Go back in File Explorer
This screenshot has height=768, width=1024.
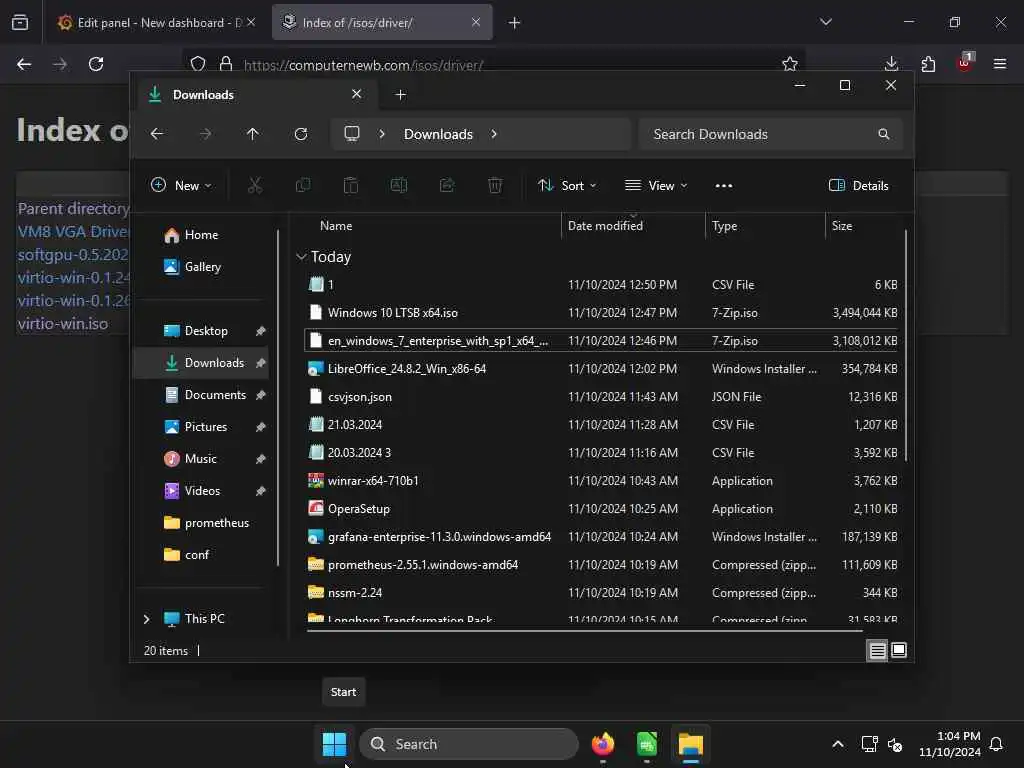pyautogui.click(x=157, y=134)
